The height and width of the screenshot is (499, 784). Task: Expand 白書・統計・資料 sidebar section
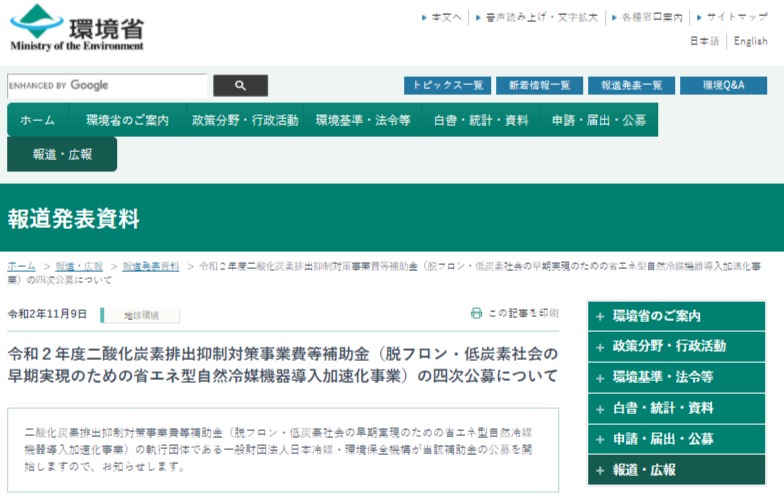(x=676, y=408)
